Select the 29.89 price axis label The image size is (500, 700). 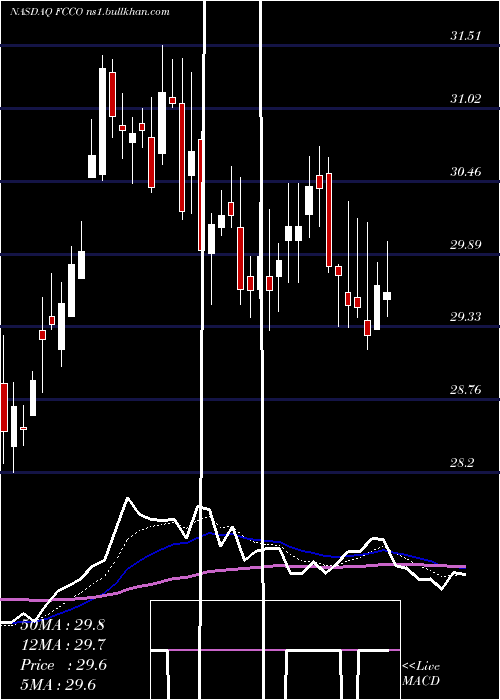click(x=466, y=244)
